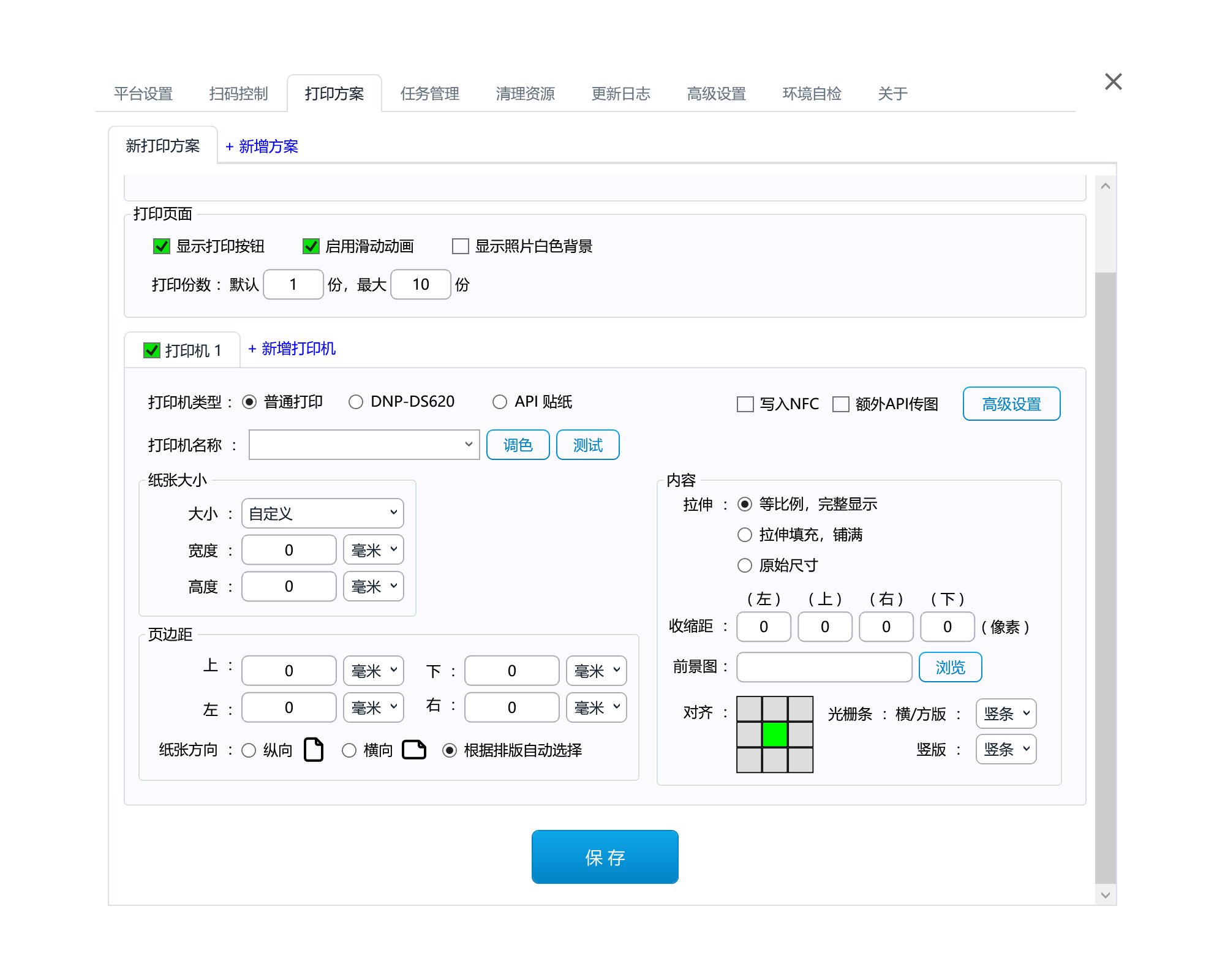Image resolution: width=1225 pixels, height=980 pixels.
Task: Open the 环境自检 tab
Action: [x=812, y=94]
